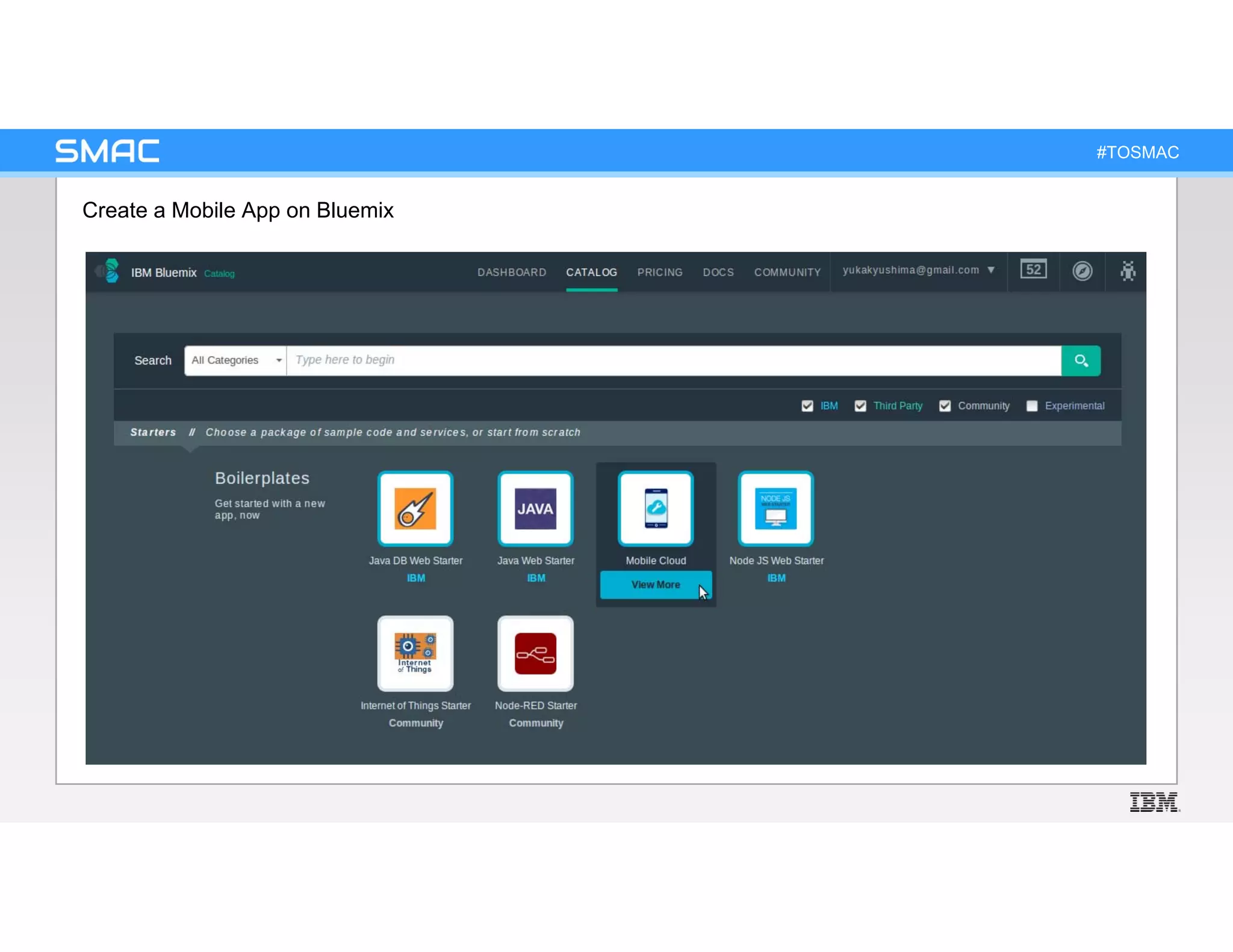Open the PRICING tab
1233x952 pixels.
click(660, 273)
